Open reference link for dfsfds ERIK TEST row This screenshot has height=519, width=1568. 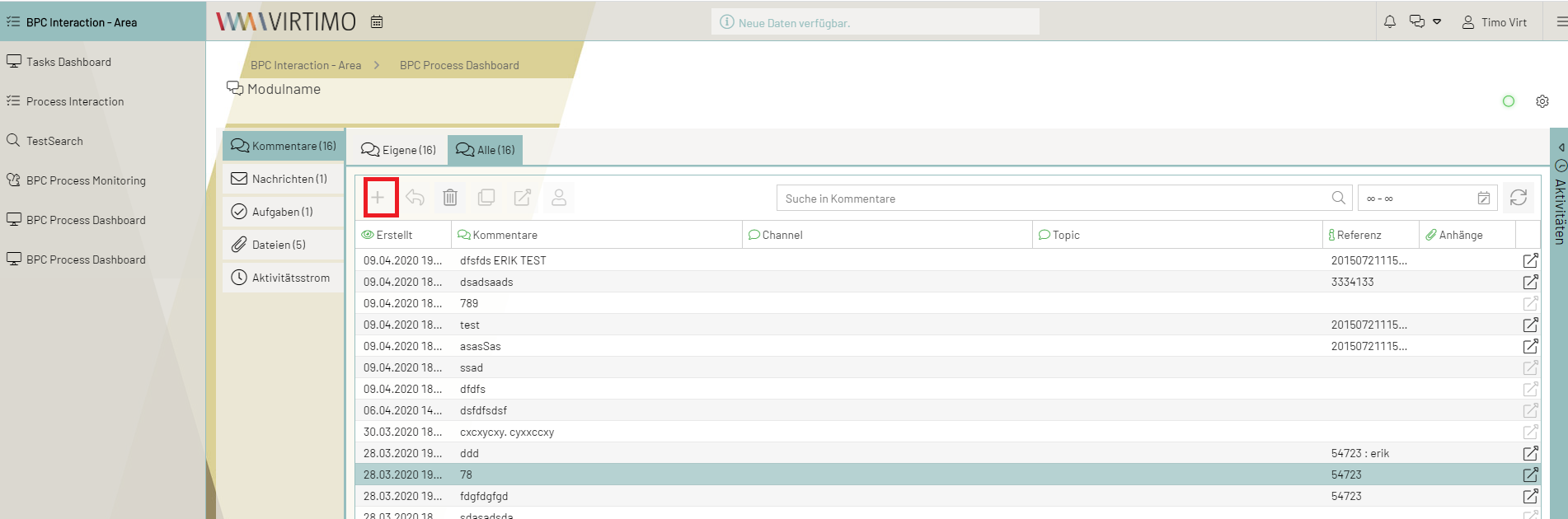pyautogui.click(x=1530, y=260)
